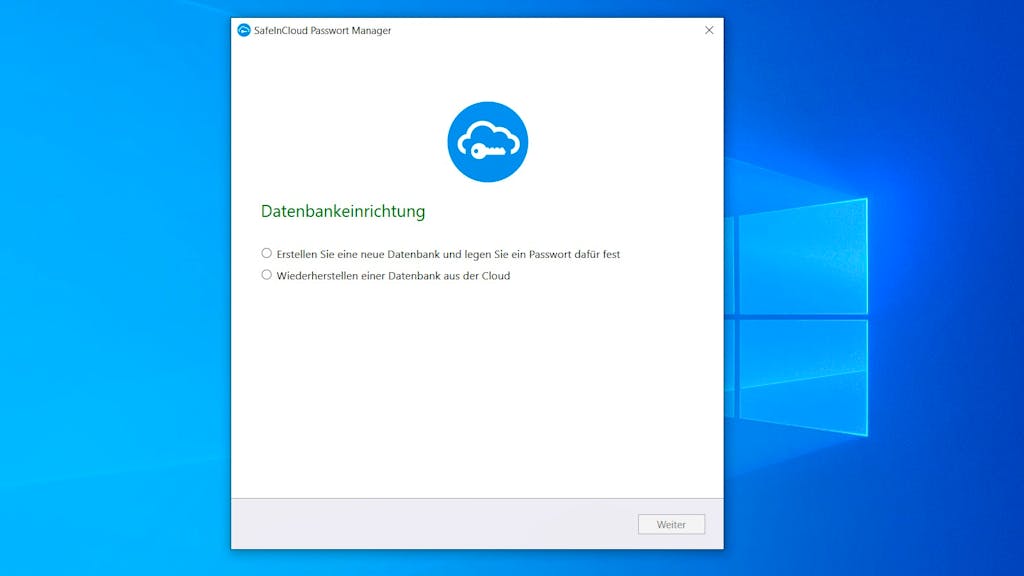Click the small SafeInCloud icon in title bar

[244, 30]
